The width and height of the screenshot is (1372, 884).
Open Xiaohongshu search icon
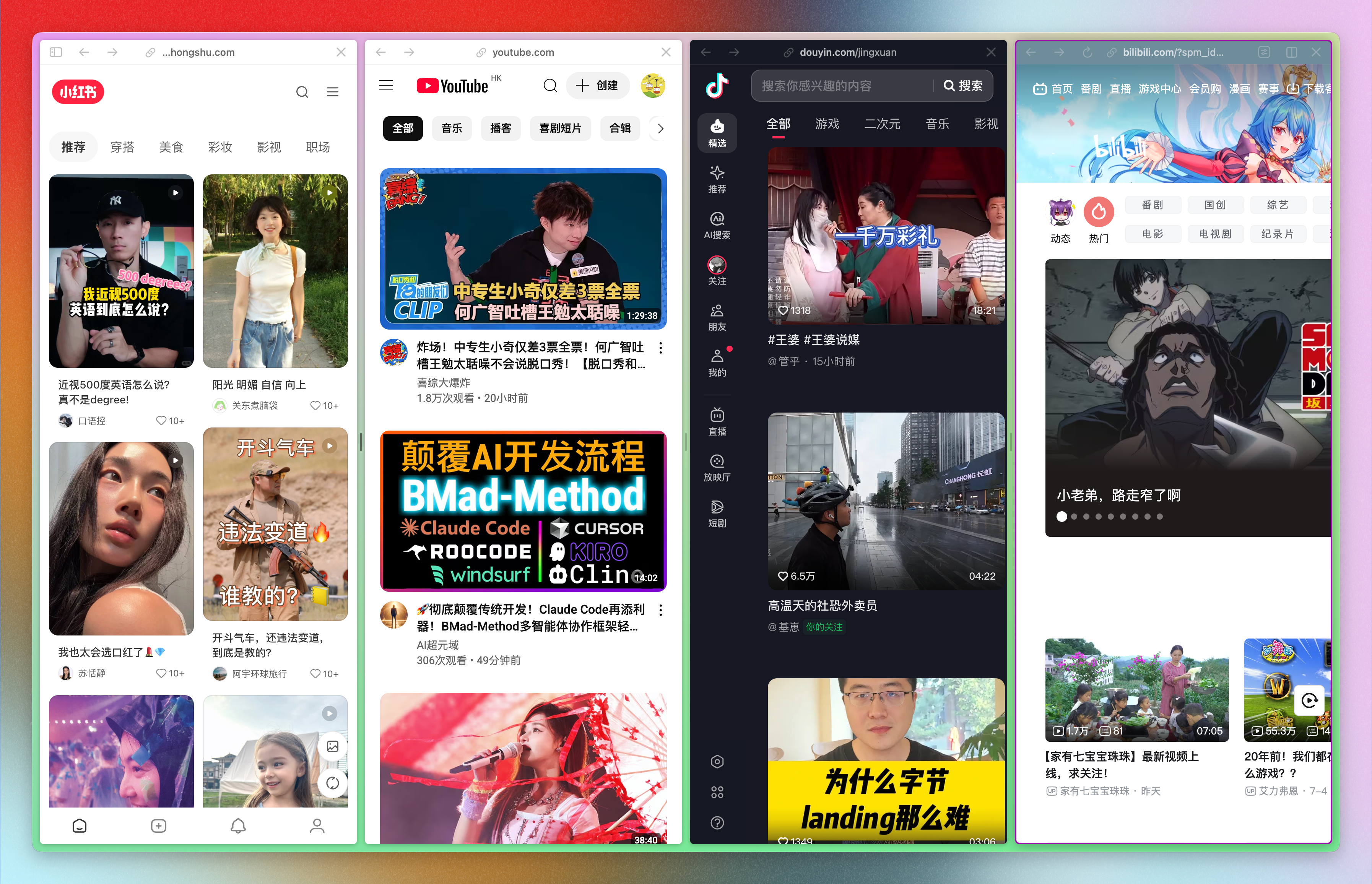point(302,92)
